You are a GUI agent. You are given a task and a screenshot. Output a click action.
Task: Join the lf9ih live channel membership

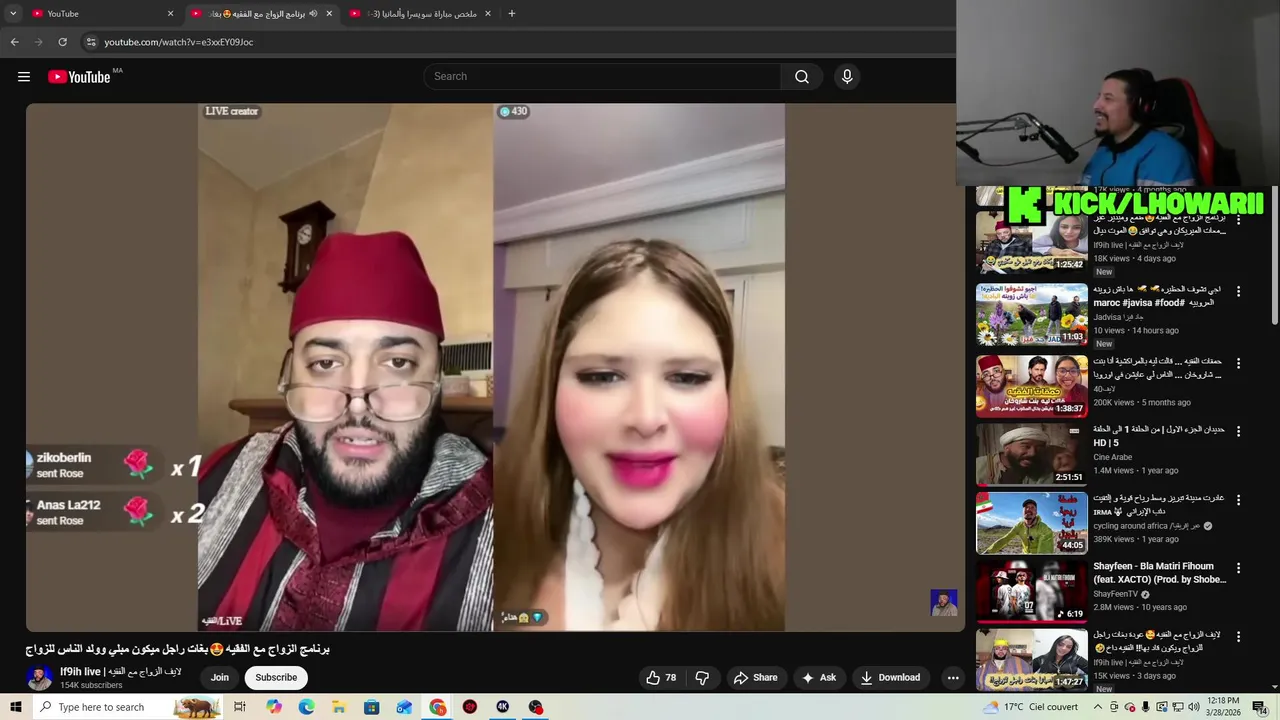(x=220, y=677)
